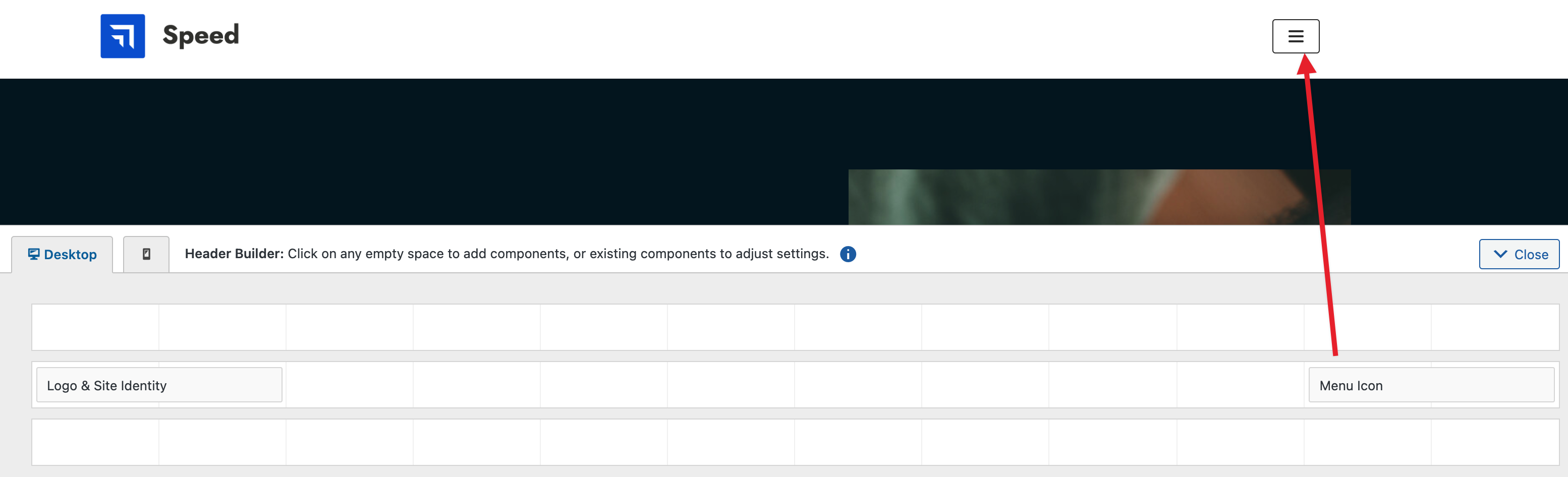Viewport: 1568px width, 477px height.
Task: Click the info icon next to Header Builder text
Action: pos(849,254)
